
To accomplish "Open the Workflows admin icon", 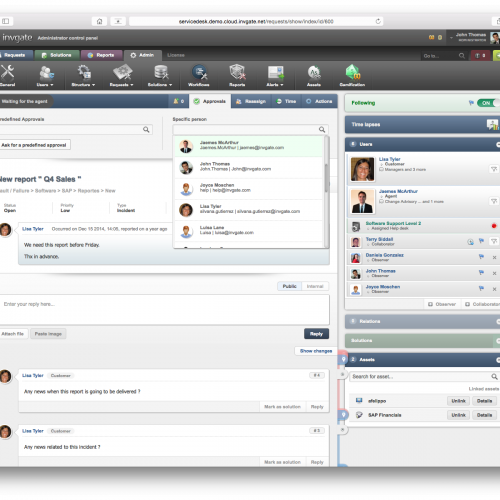I will (199, 76).
